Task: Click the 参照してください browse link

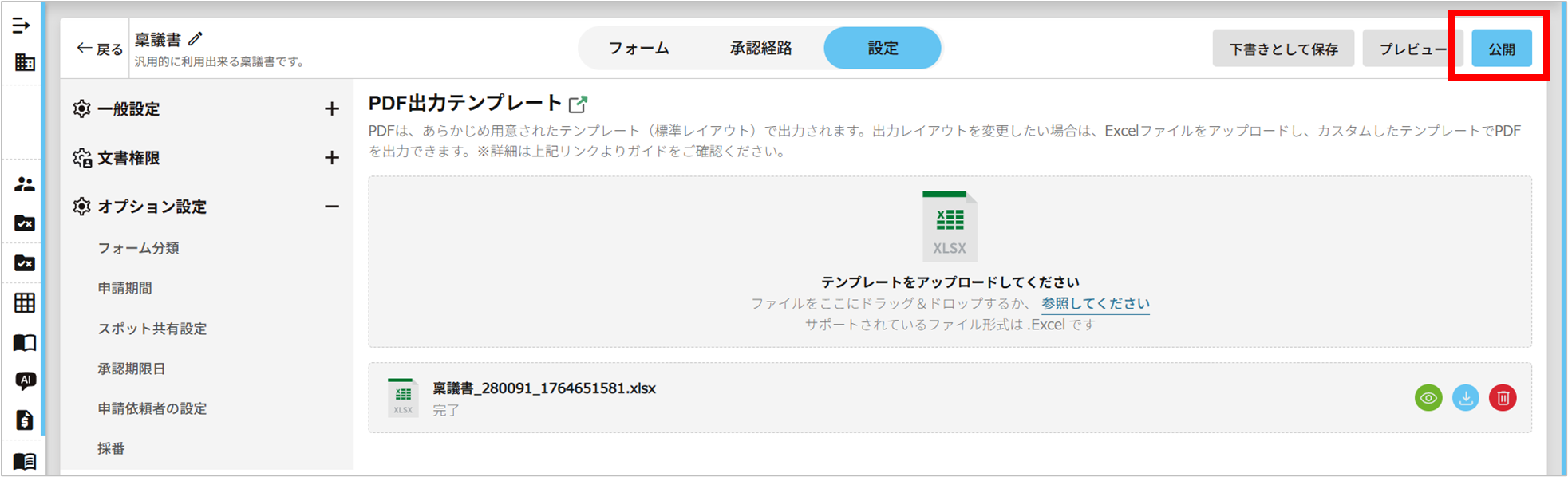Action: pos(1095,303)
